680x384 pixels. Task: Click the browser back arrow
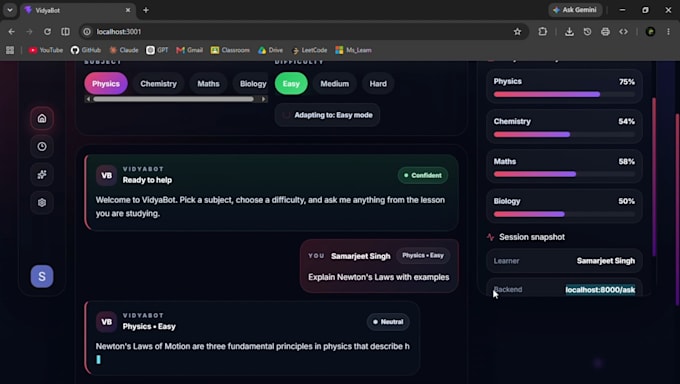point(12,32)
